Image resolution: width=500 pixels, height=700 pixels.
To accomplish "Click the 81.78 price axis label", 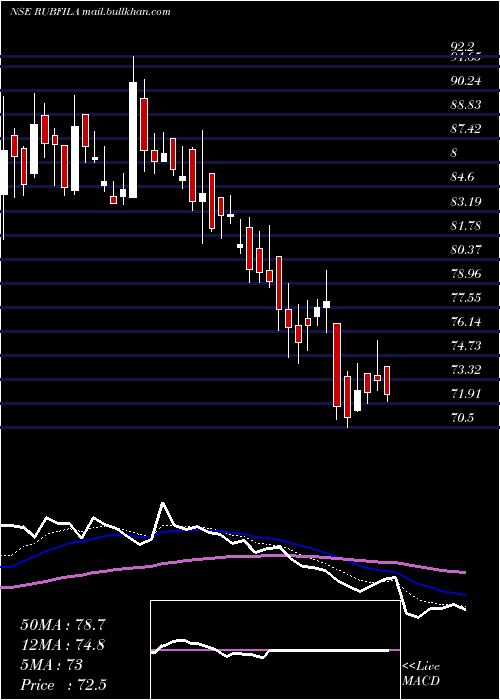I will pos(466,225).
